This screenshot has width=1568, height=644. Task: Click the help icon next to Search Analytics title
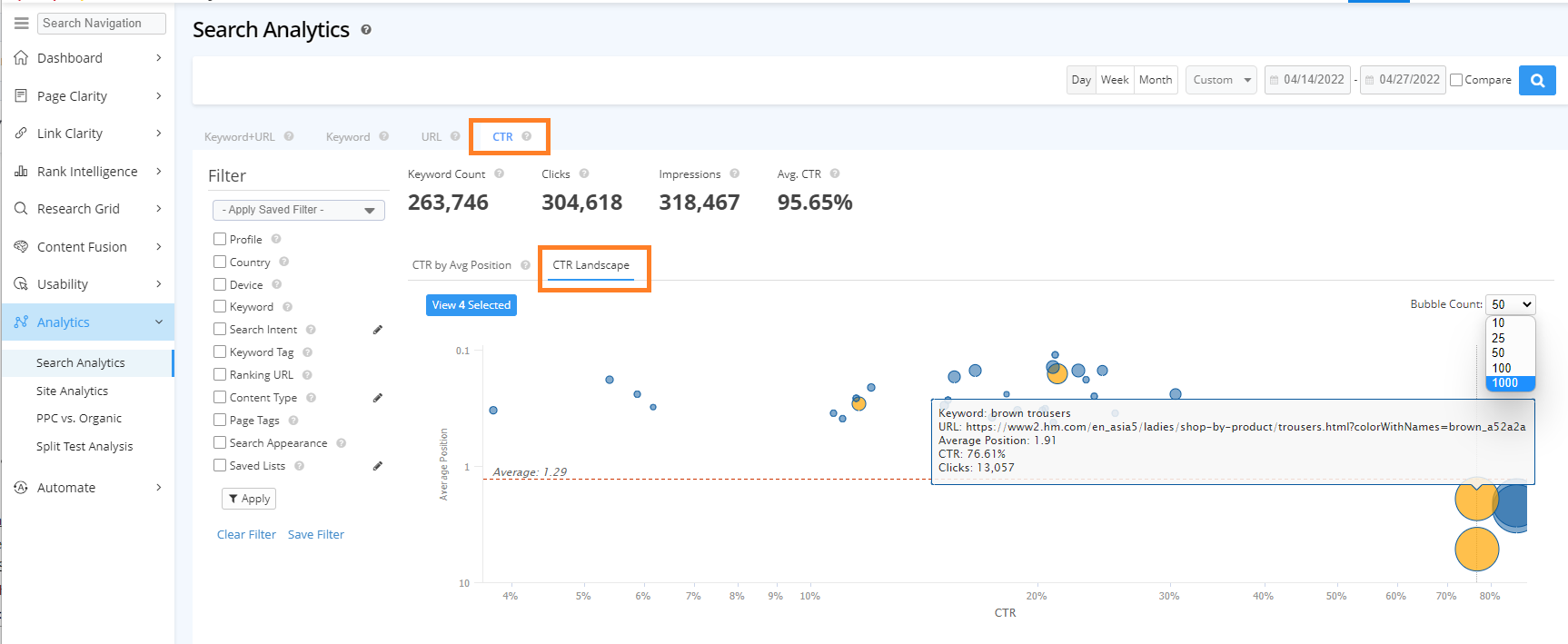pyautogui.click(x=366, y=30)
